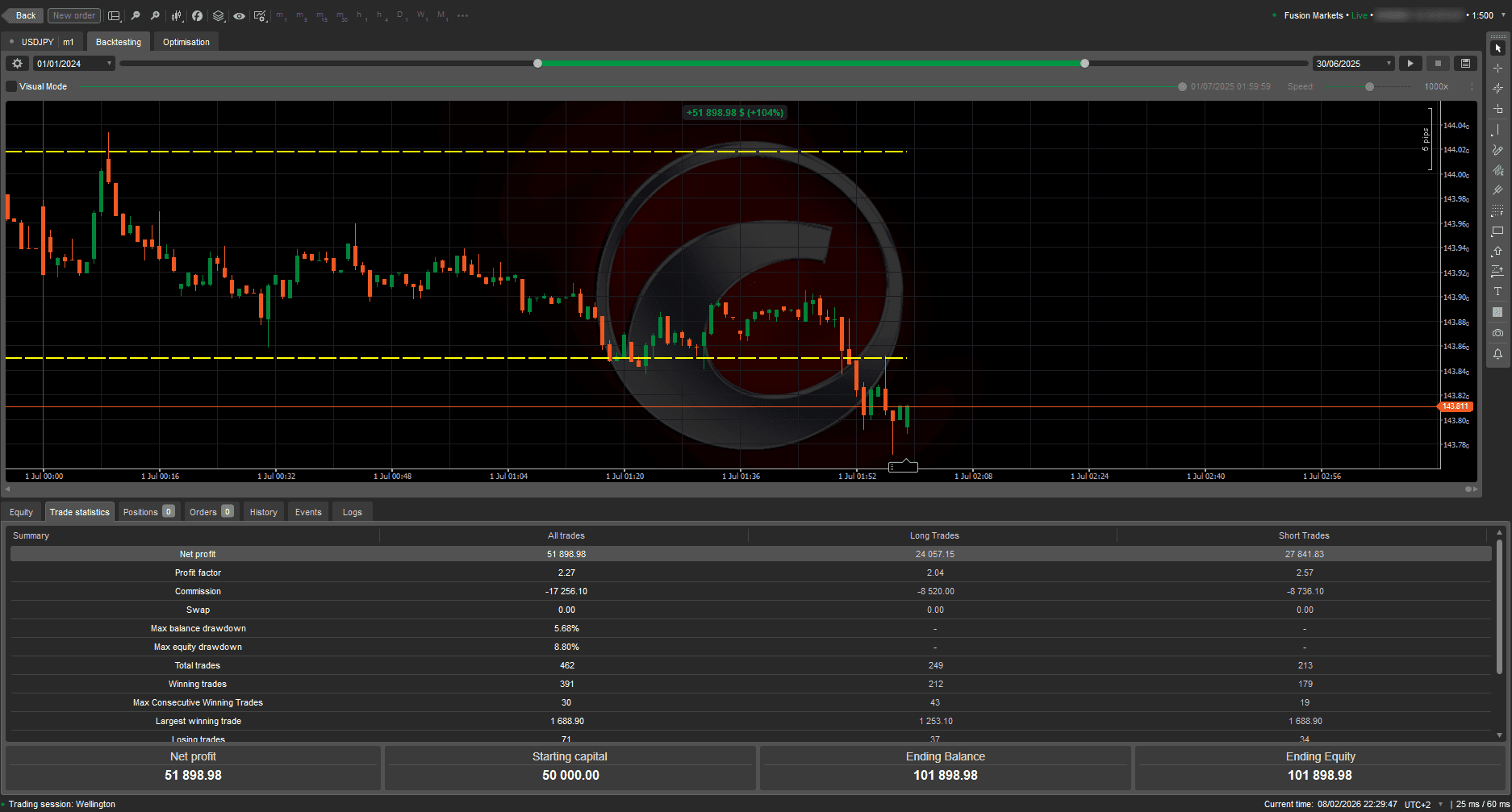1512x812 pixels.
Task: Toggle the chart crosshair eye icon
Action: [239, 15]
